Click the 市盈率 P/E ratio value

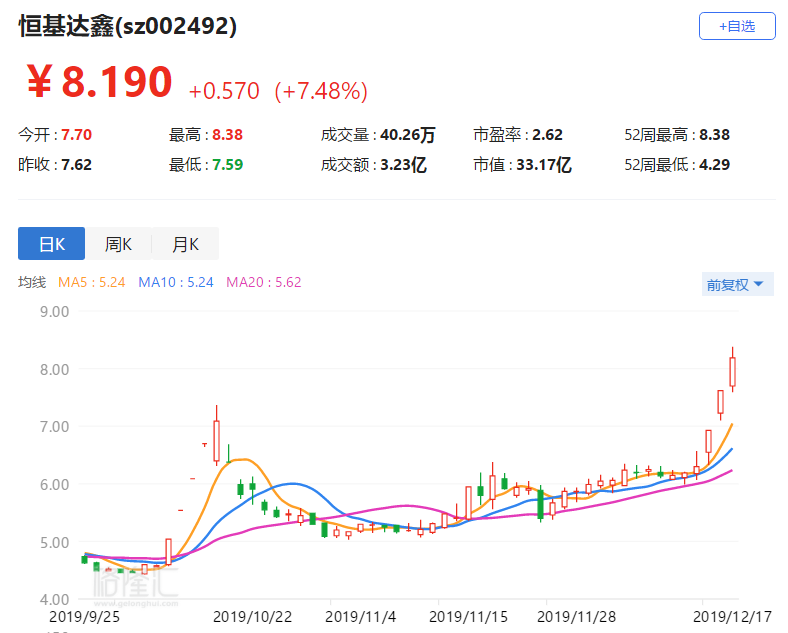tap(547, 135)
